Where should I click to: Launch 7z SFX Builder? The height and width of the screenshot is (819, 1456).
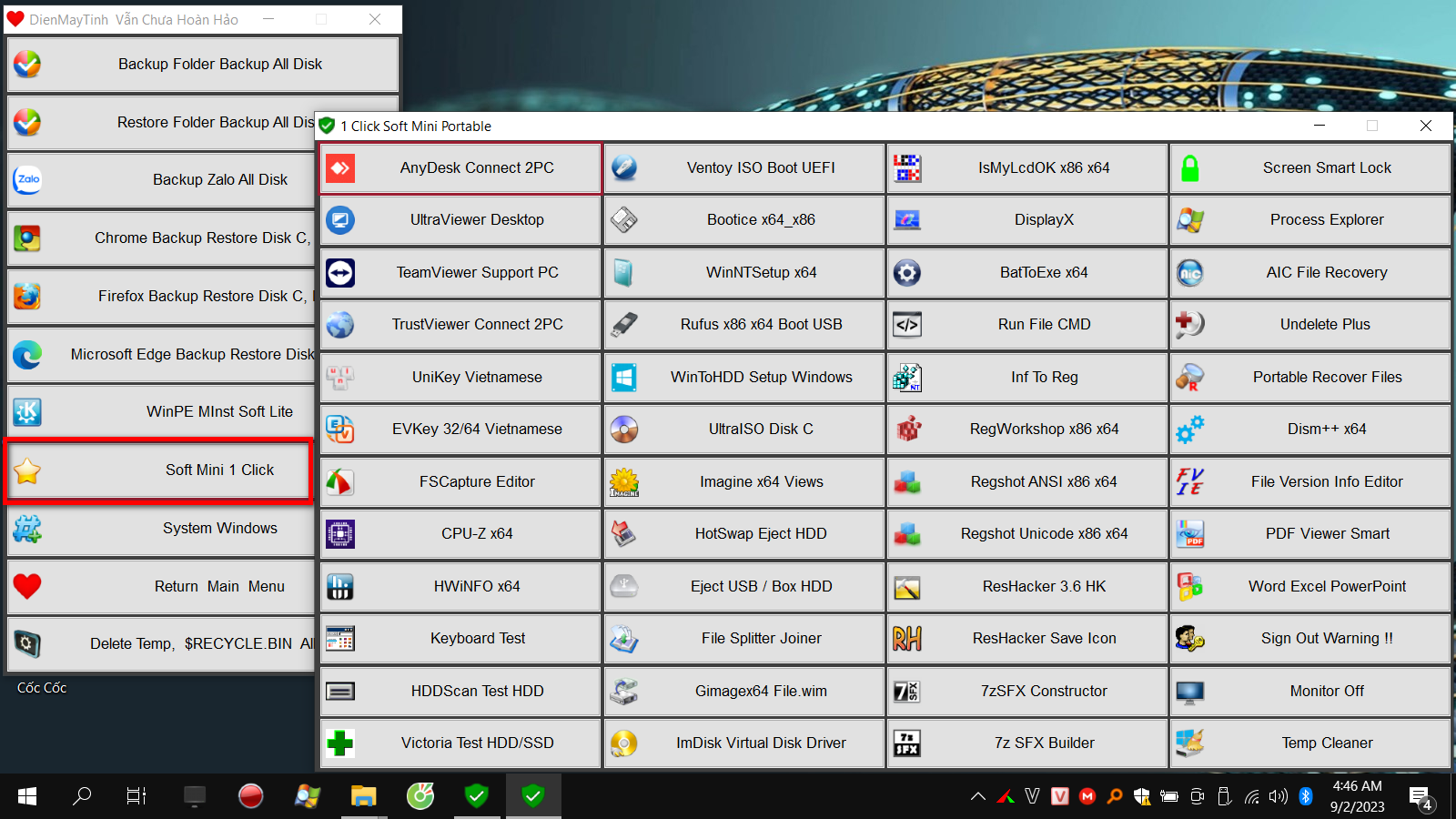[1027, 743]
